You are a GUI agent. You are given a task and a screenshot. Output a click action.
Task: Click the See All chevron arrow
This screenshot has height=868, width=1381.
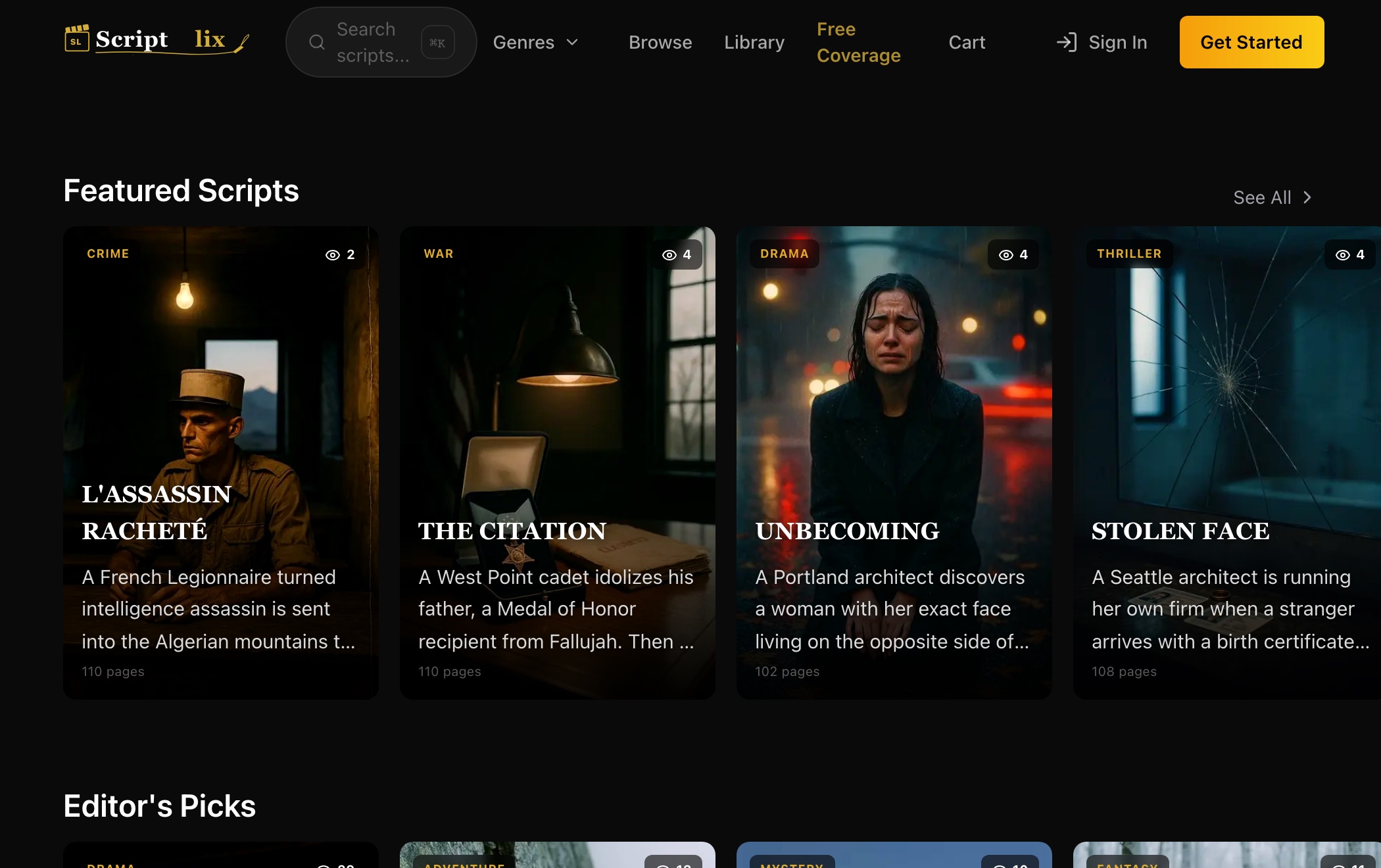click(x=1307, y=197)
